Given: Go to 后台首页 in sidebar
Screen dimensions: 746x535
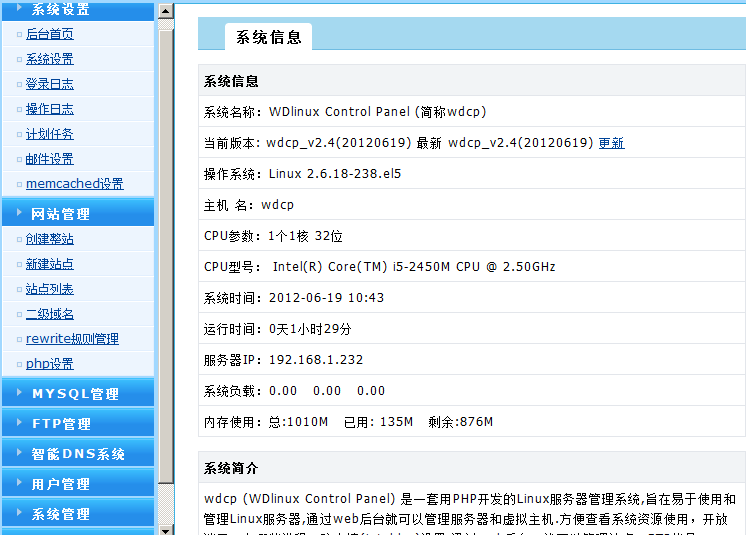Looking at the screenshot, I should pyautogui.click(x=50, y=34).
